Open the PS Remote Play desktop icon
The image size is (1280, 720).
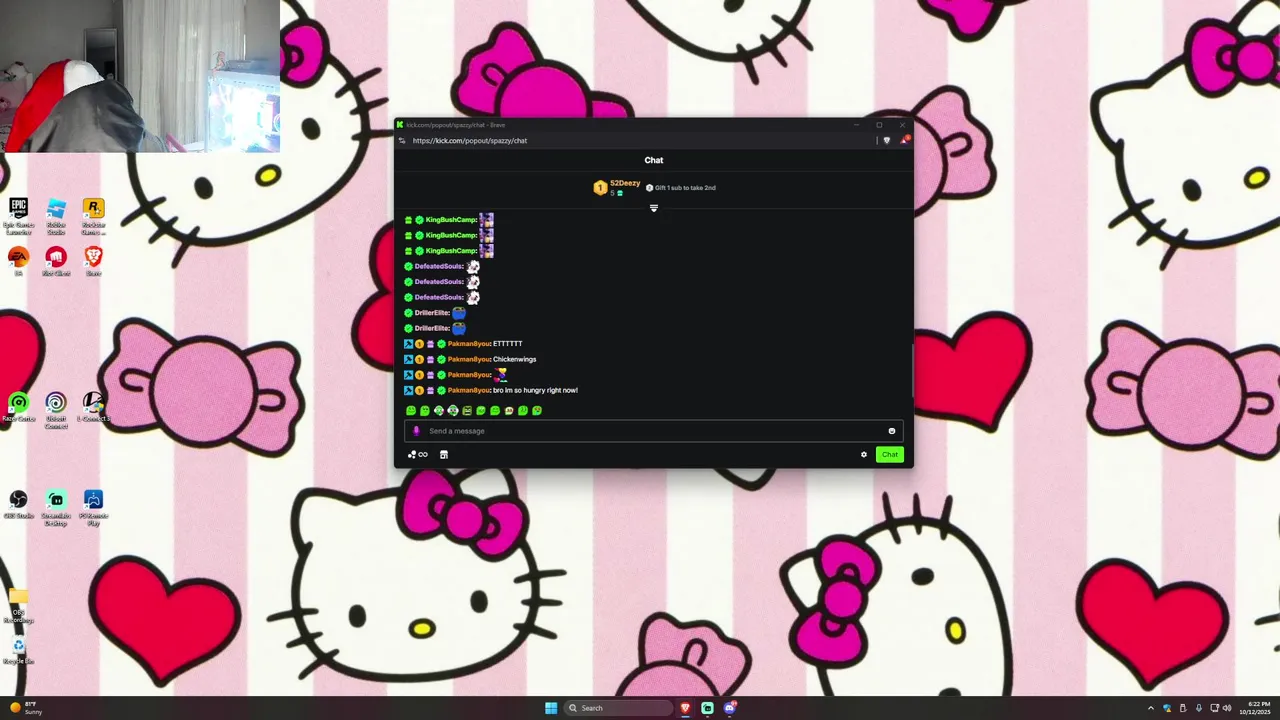click(93, 507)
